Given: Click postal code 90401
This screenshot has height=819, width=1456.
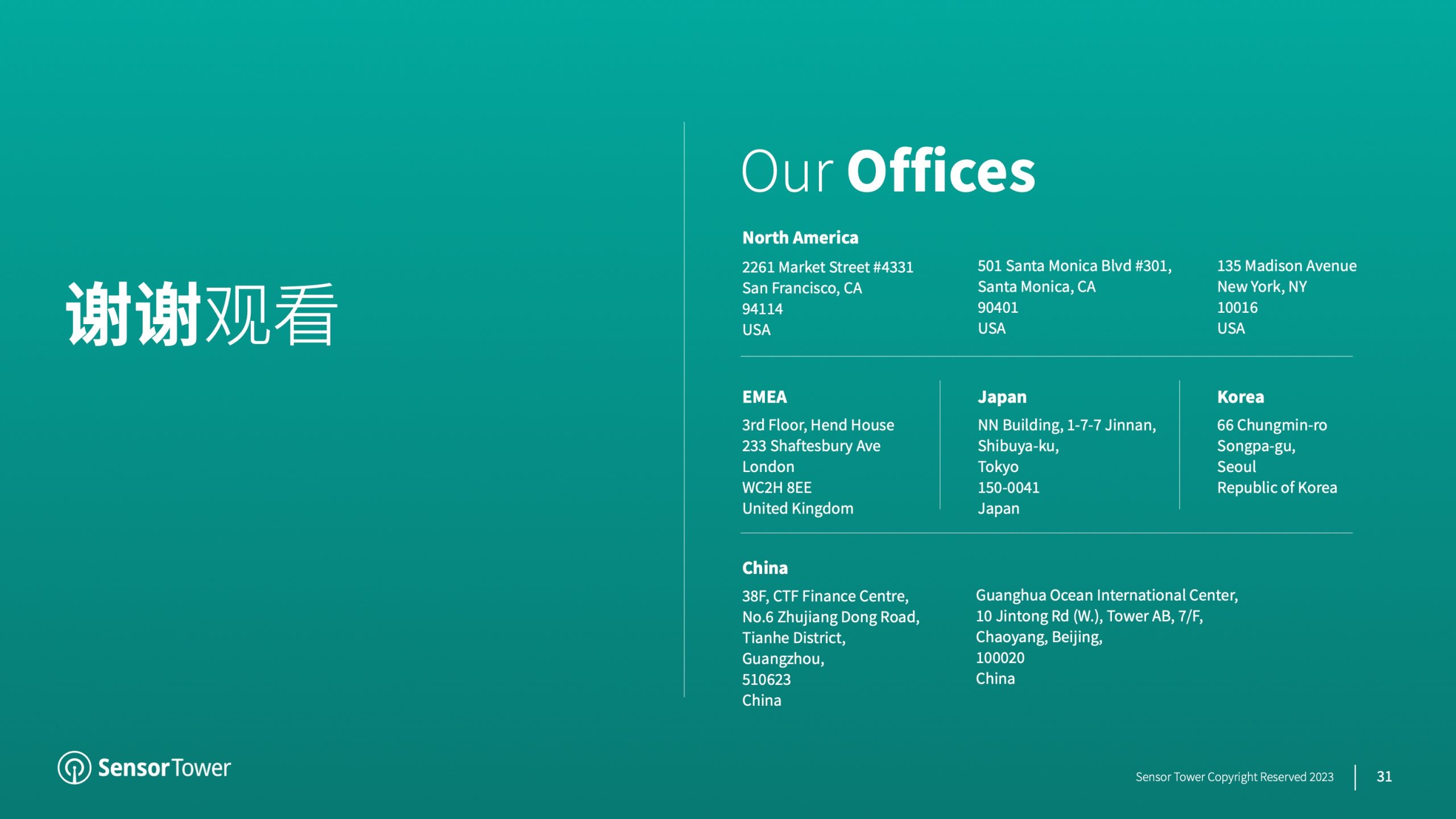Looking at the screenshot, I should pyautogui.click(x=998, y=308).
